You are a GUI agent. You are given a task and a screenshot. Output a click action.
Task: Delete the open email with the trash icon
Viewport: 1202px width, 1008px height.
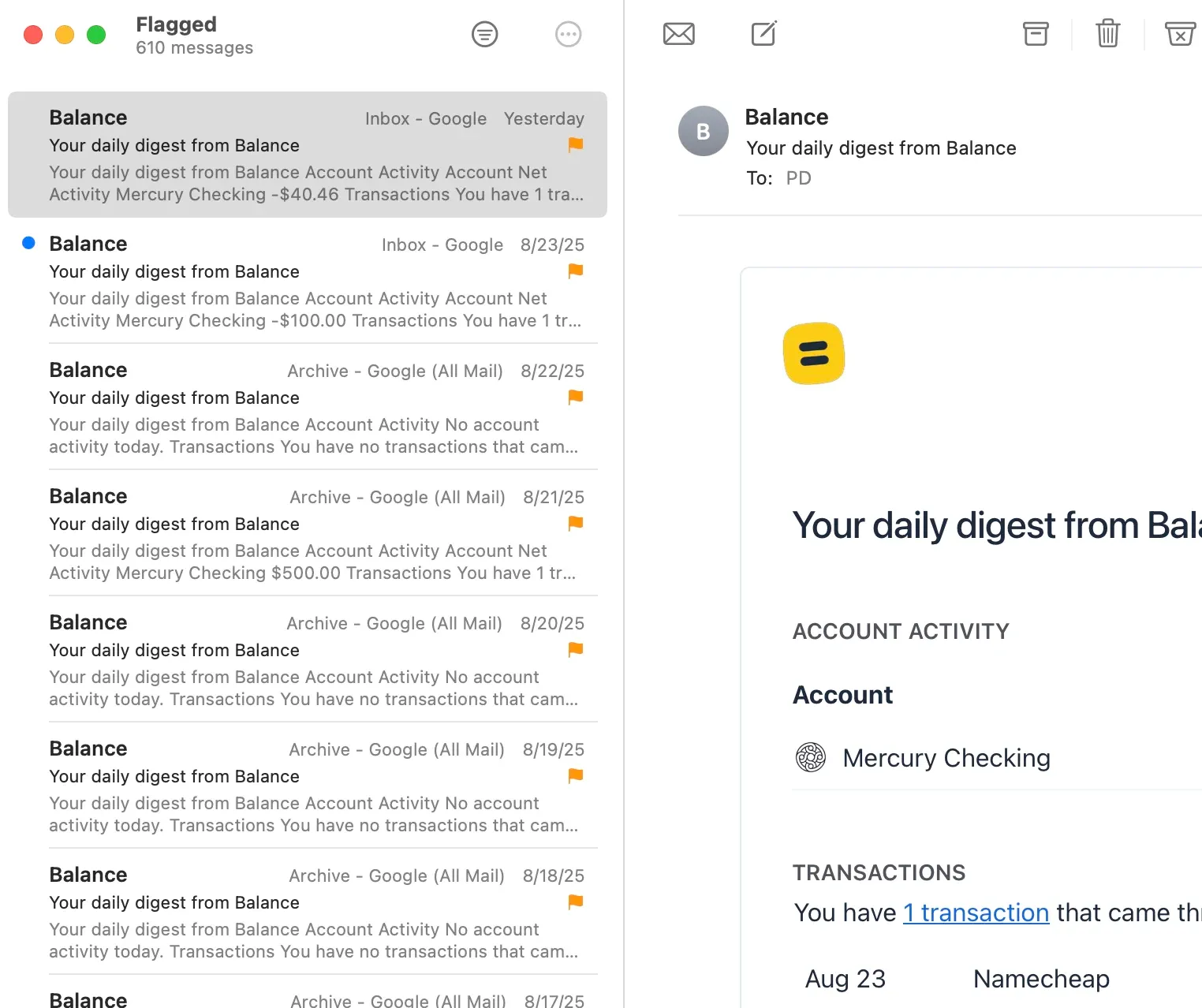(1107, 34)
